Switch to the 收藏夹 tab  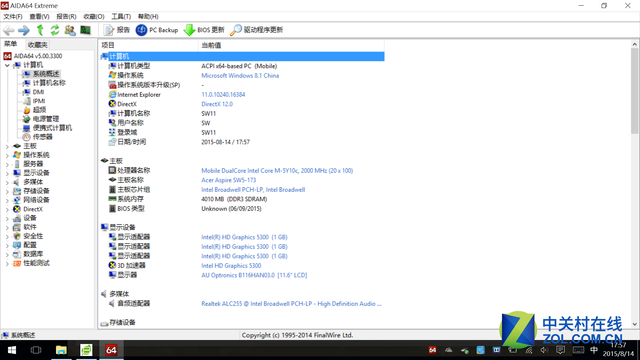coord(38,45)
